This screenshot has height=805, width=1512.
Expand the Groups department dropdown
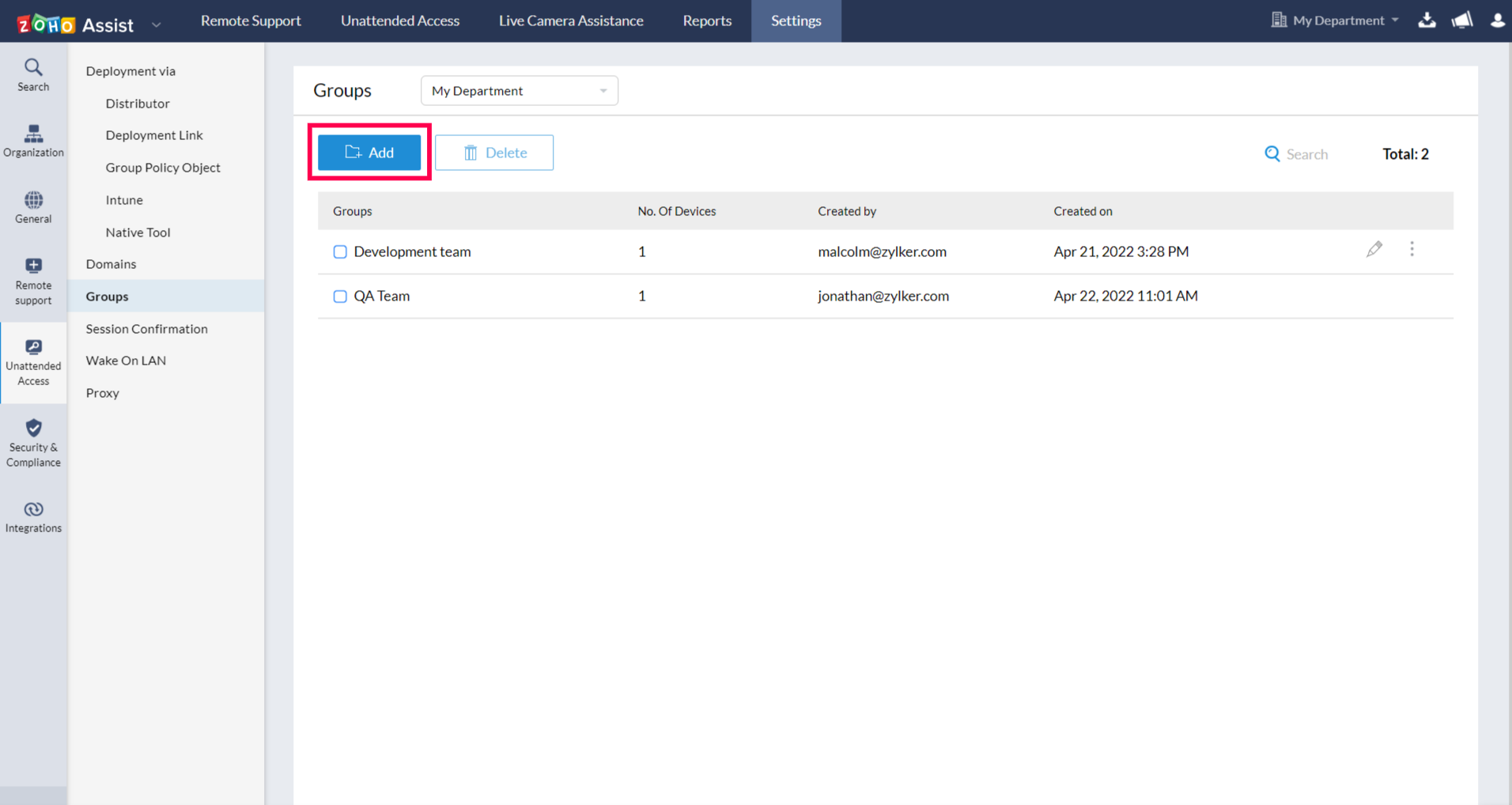[519, 91]
